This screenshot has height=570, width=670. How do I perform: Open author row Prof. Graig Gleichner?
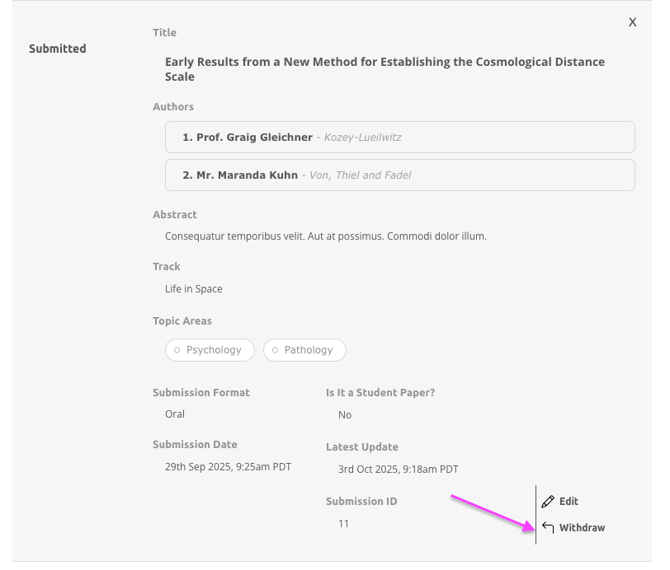pos(399,137)
